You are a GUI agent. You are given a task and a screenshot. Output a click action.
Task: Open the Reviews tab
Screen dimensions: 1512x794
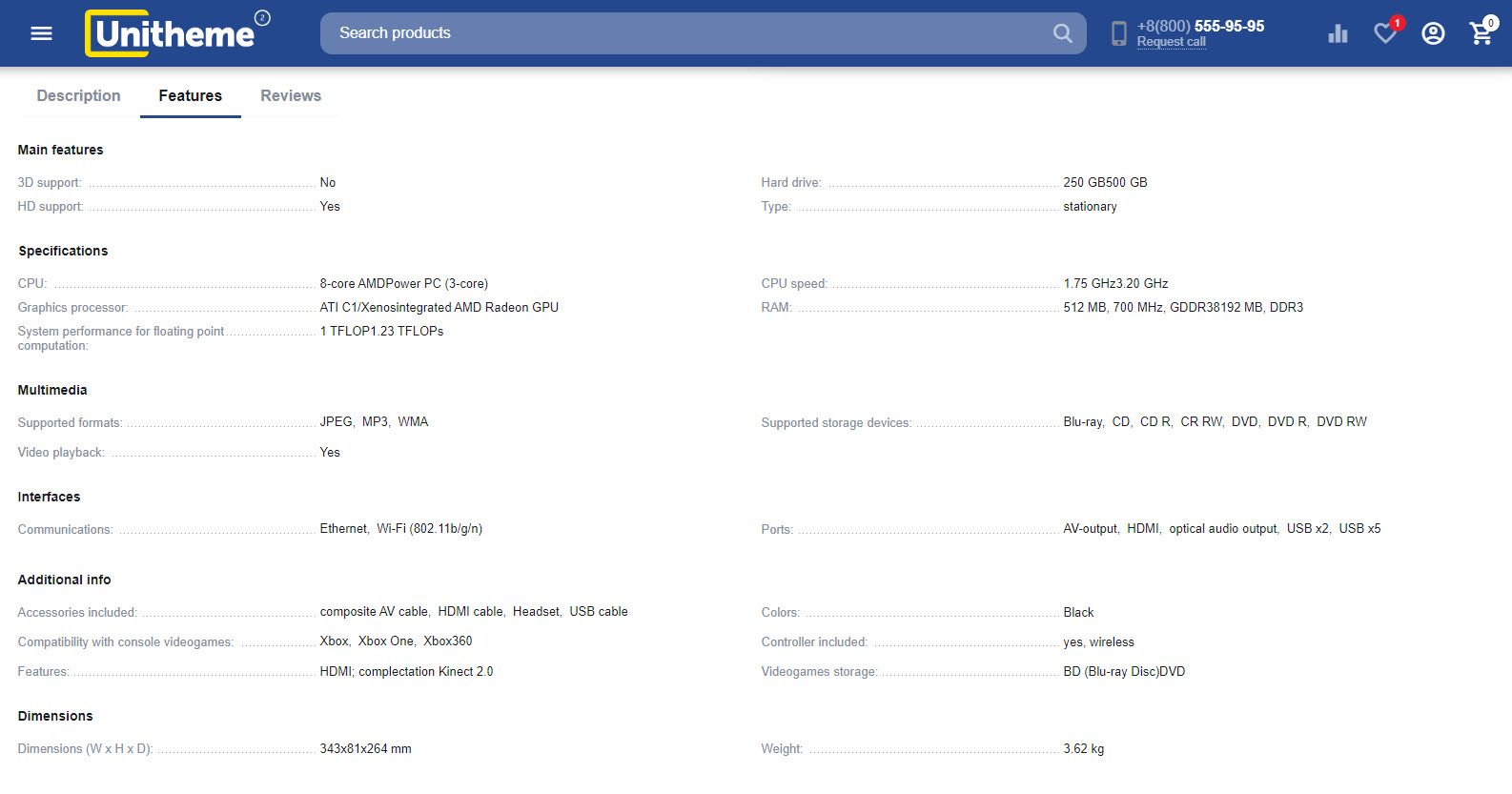coord(291,95)
